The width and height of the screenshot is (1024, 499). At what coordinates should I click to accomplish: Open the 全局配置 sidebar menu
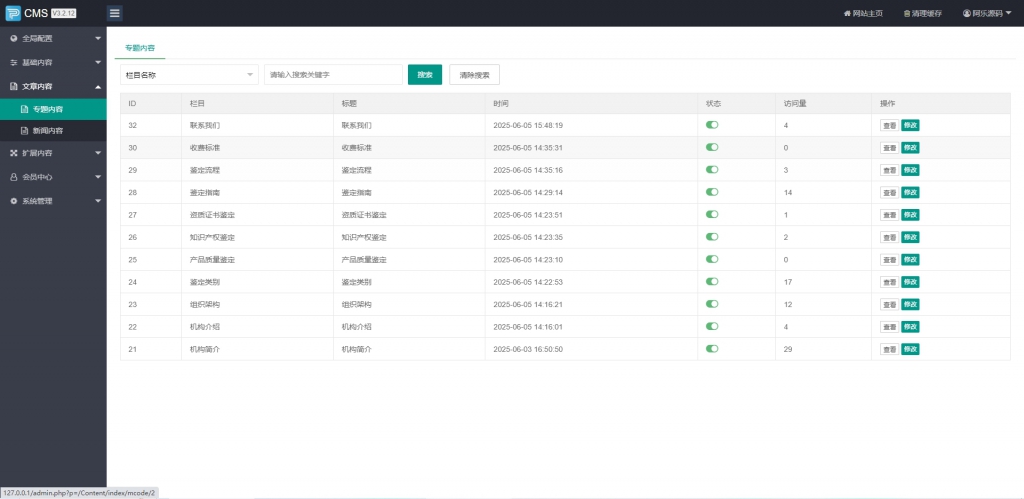click(x=53, y=39)
